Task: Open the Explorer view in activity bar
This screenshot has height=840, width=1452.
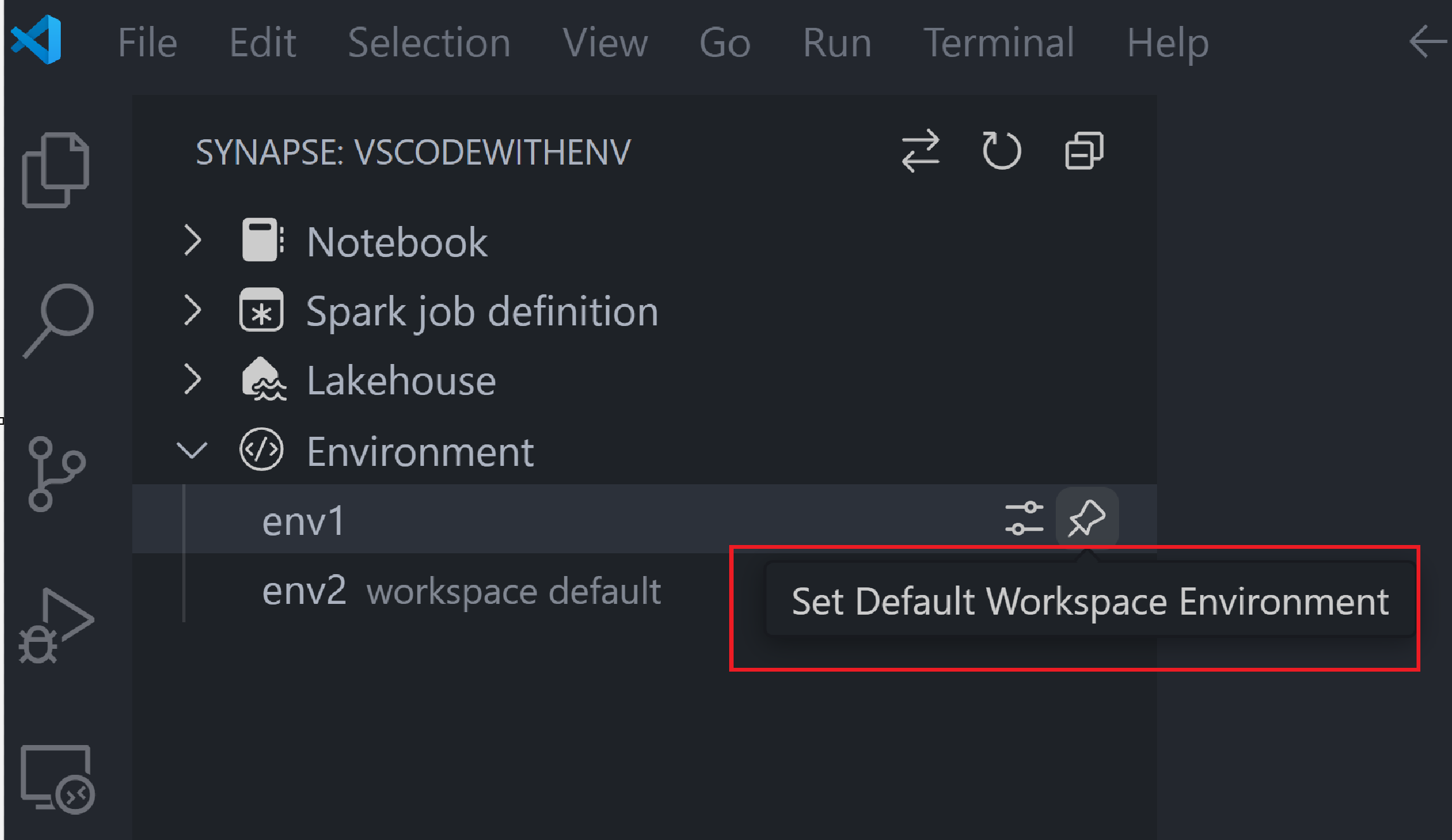Action: point(56,170)
